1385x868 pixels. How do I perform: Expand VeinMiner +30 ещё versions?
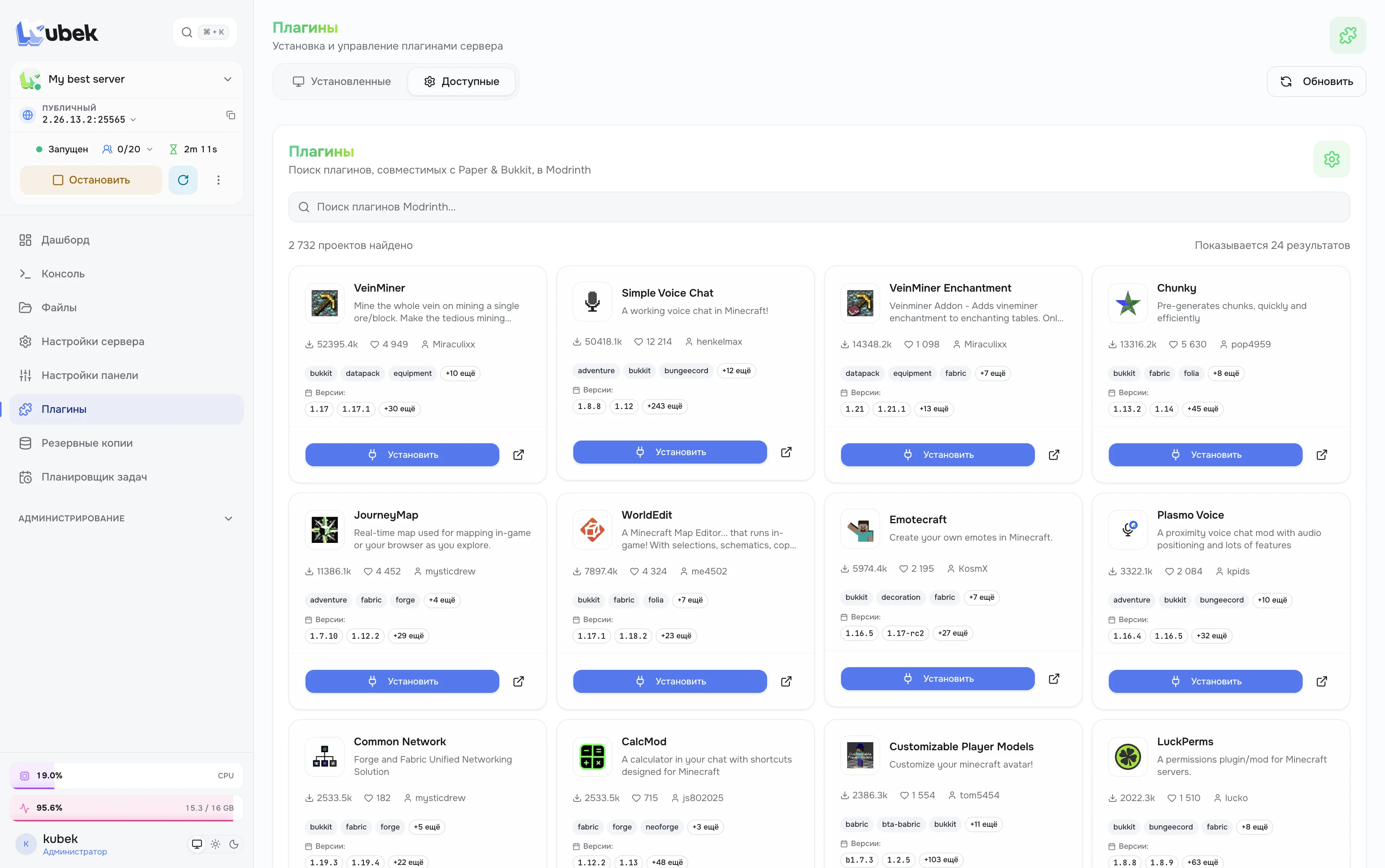pyautogui.click(x=399, y=409)
